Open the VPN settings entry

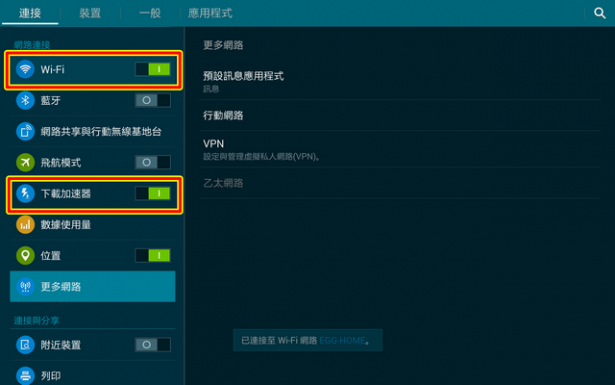click(400, 149)
